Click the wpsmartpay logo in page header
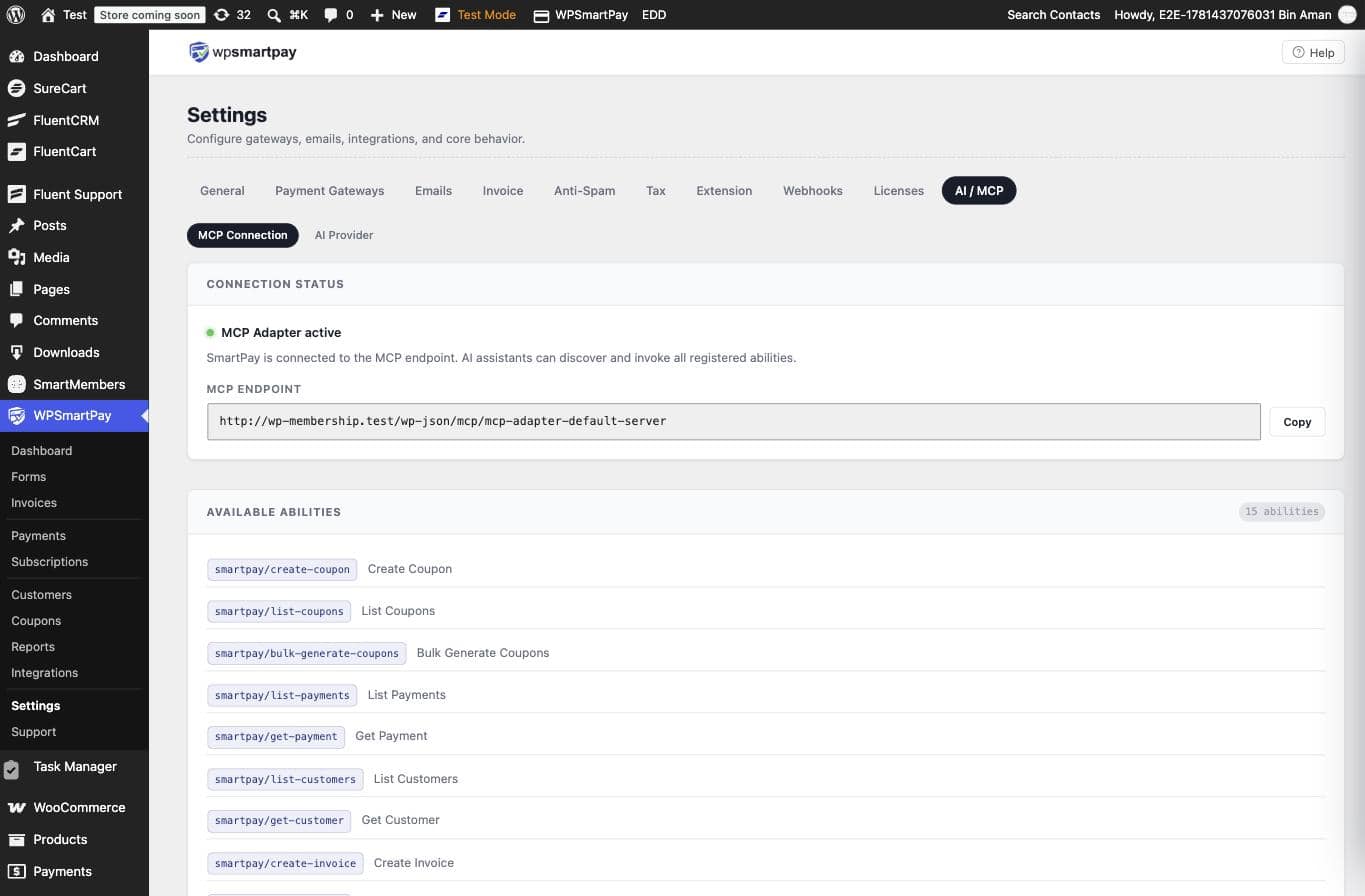Screen dimensions: 1365x896 point(243,52)
